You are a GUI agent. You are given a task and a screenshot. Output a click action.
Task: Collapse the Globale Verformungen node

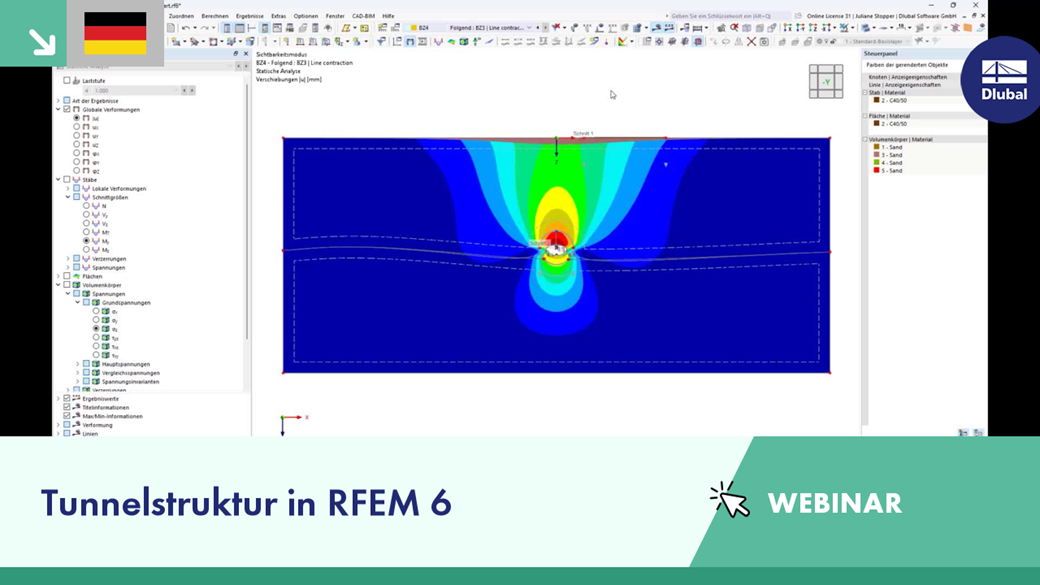click(x=58, y=109)
